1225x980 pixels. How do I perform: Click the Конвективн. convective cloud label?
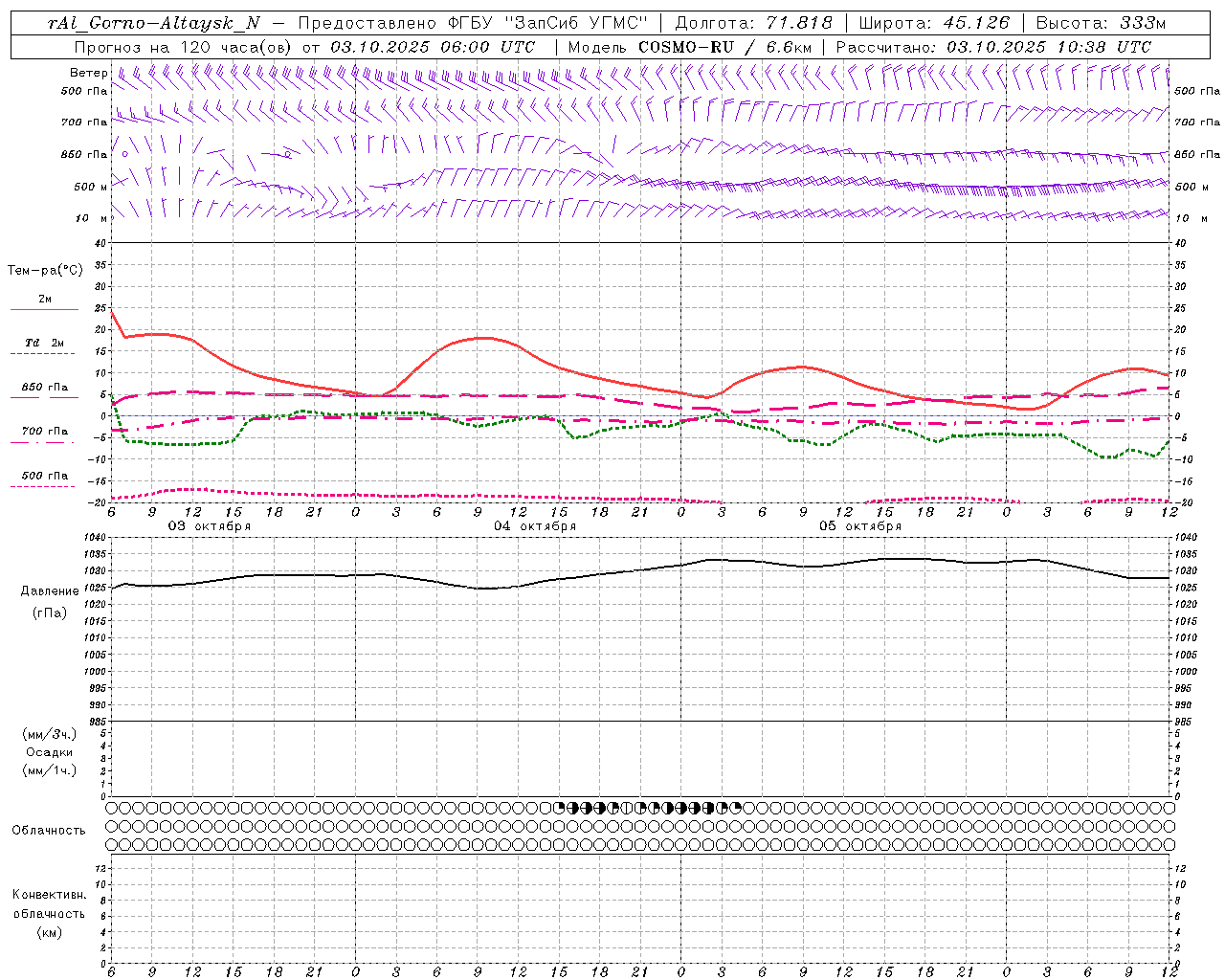click(49, 895)
